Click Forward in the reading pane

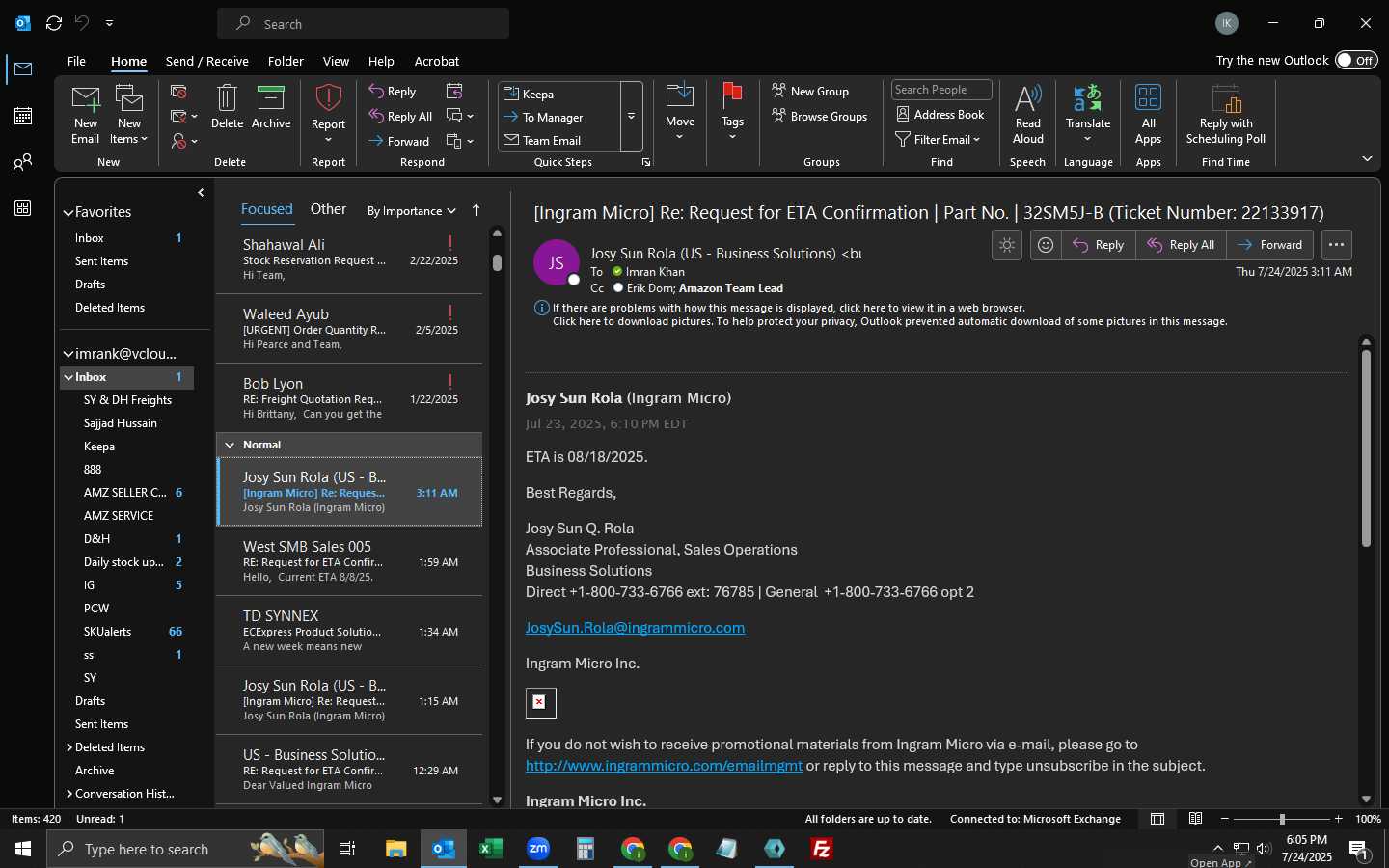click(x=1270, y=245)
